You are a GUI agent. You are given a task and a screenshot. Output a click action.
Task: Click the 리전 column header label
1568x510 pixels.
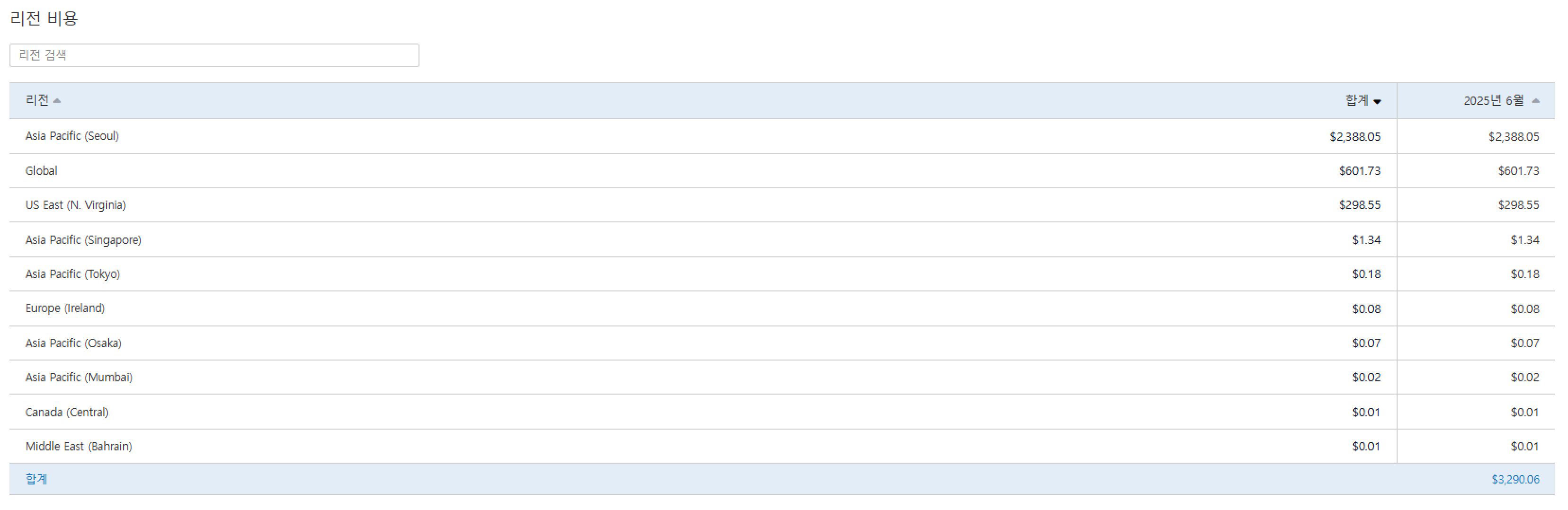tap(36, 100)
